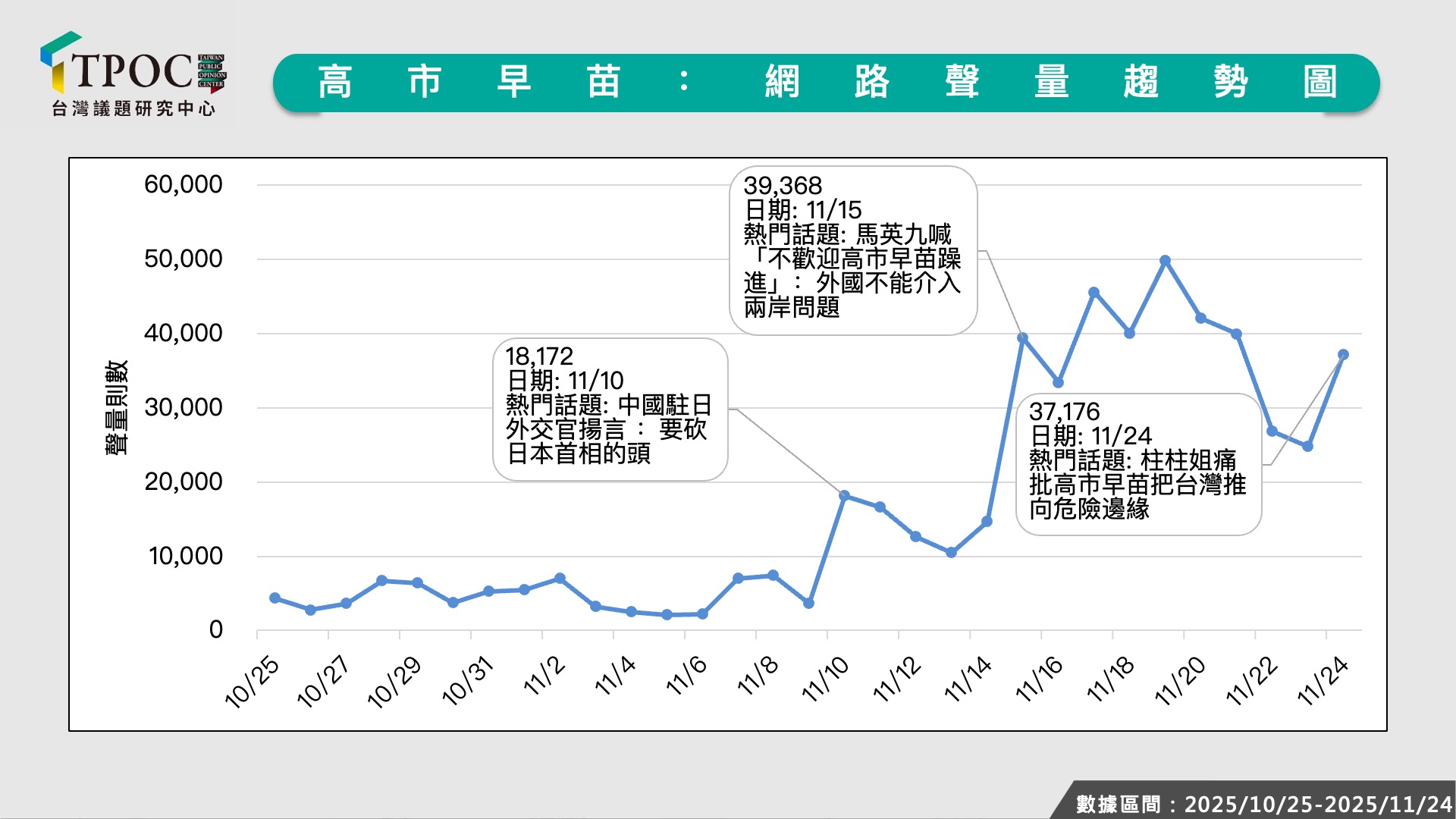Click the 11/15 callout about 馬英九

coord(852,250)
